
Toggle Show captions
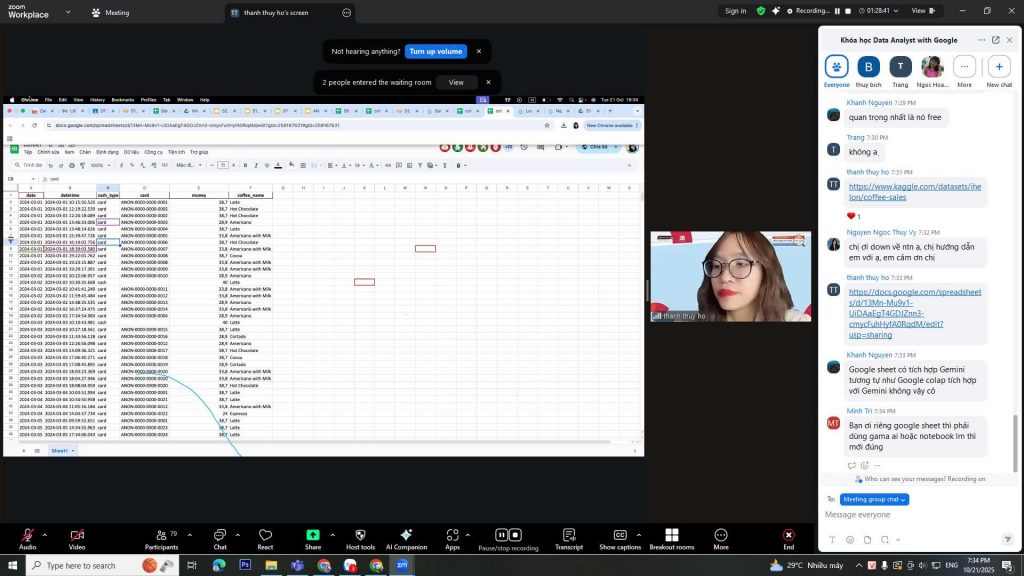point(620,539)
